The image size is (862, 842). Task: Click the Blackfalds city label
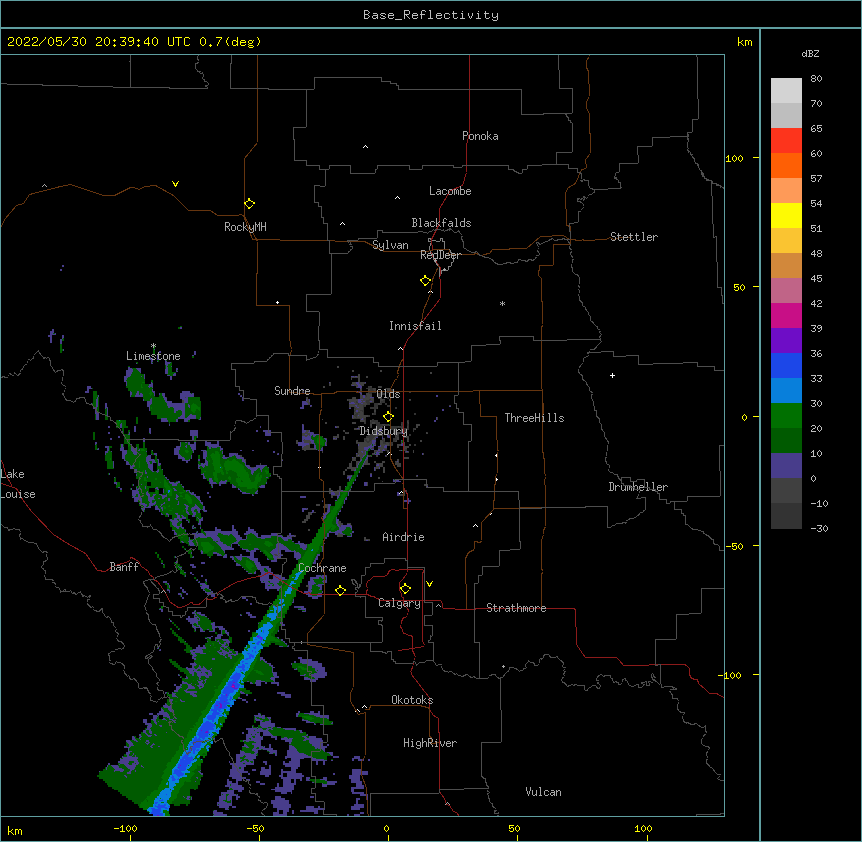coord(441,223)
